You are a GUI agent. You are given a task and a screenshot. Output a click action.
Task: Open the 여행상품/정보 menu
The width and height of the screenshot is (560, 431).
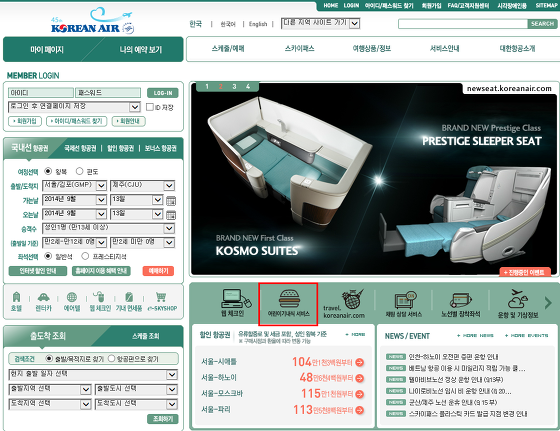[x=372, y=49]
